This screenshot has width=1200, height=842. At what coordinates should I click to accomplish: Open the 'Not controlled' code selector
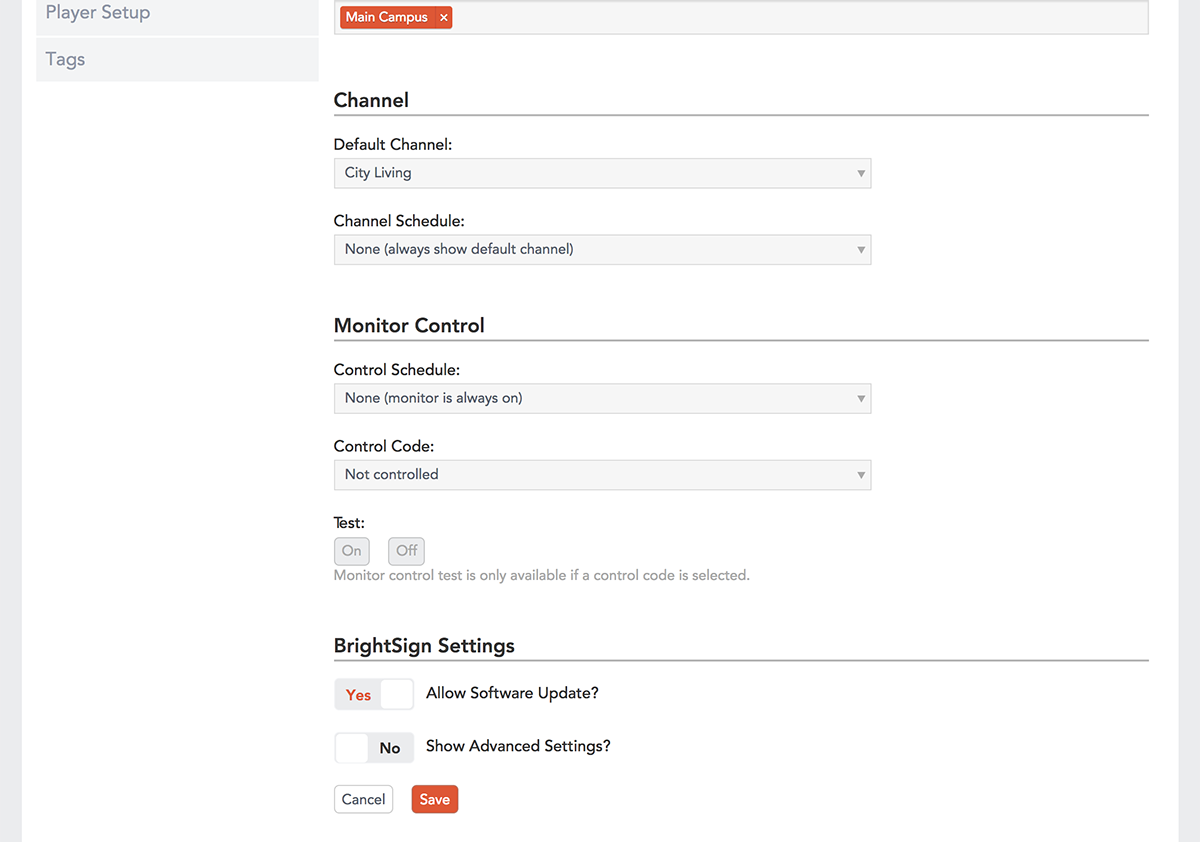tap(600, 475)
